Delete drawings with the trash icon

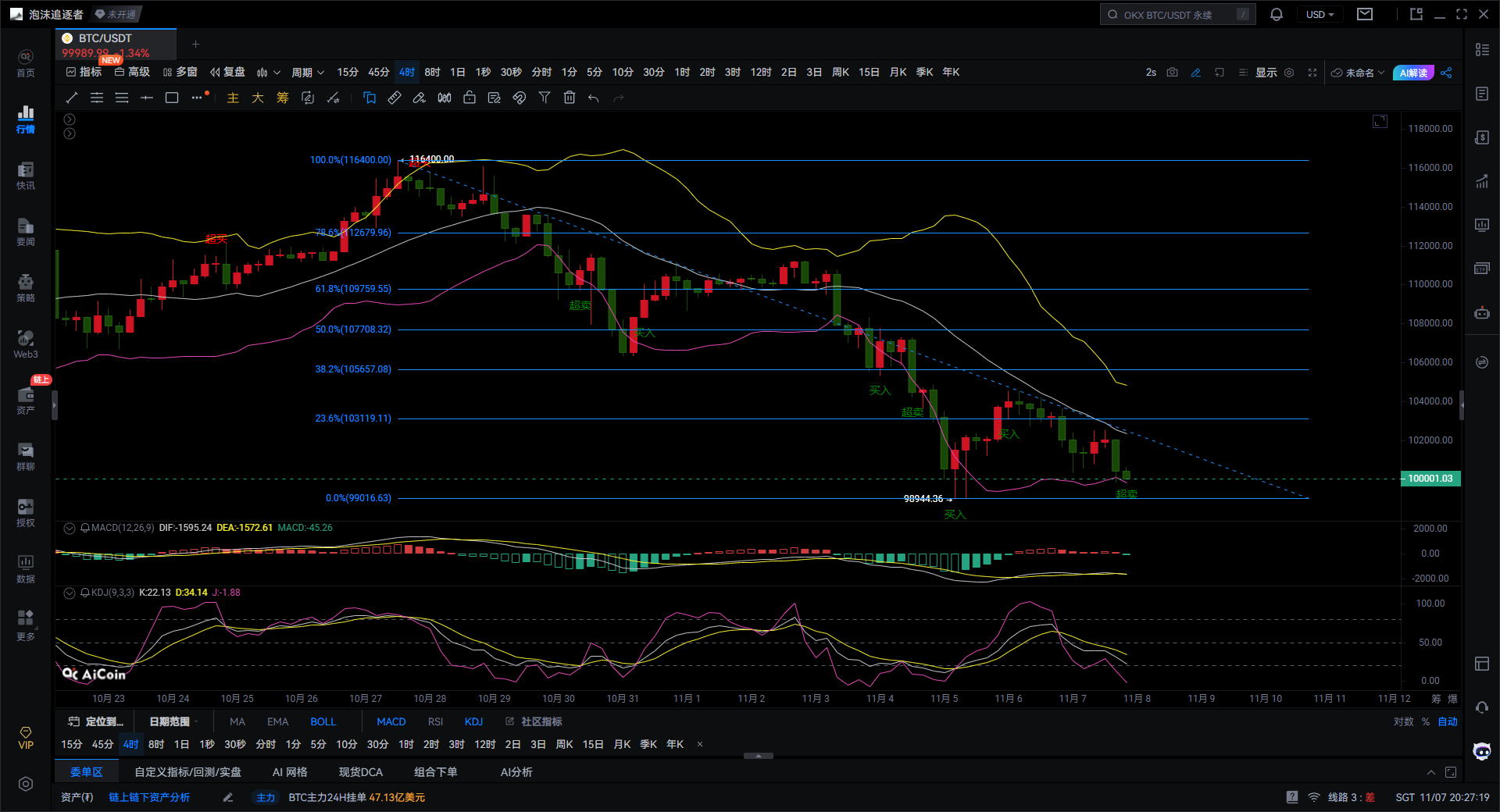pyautogui.click(x=570, y=98)
